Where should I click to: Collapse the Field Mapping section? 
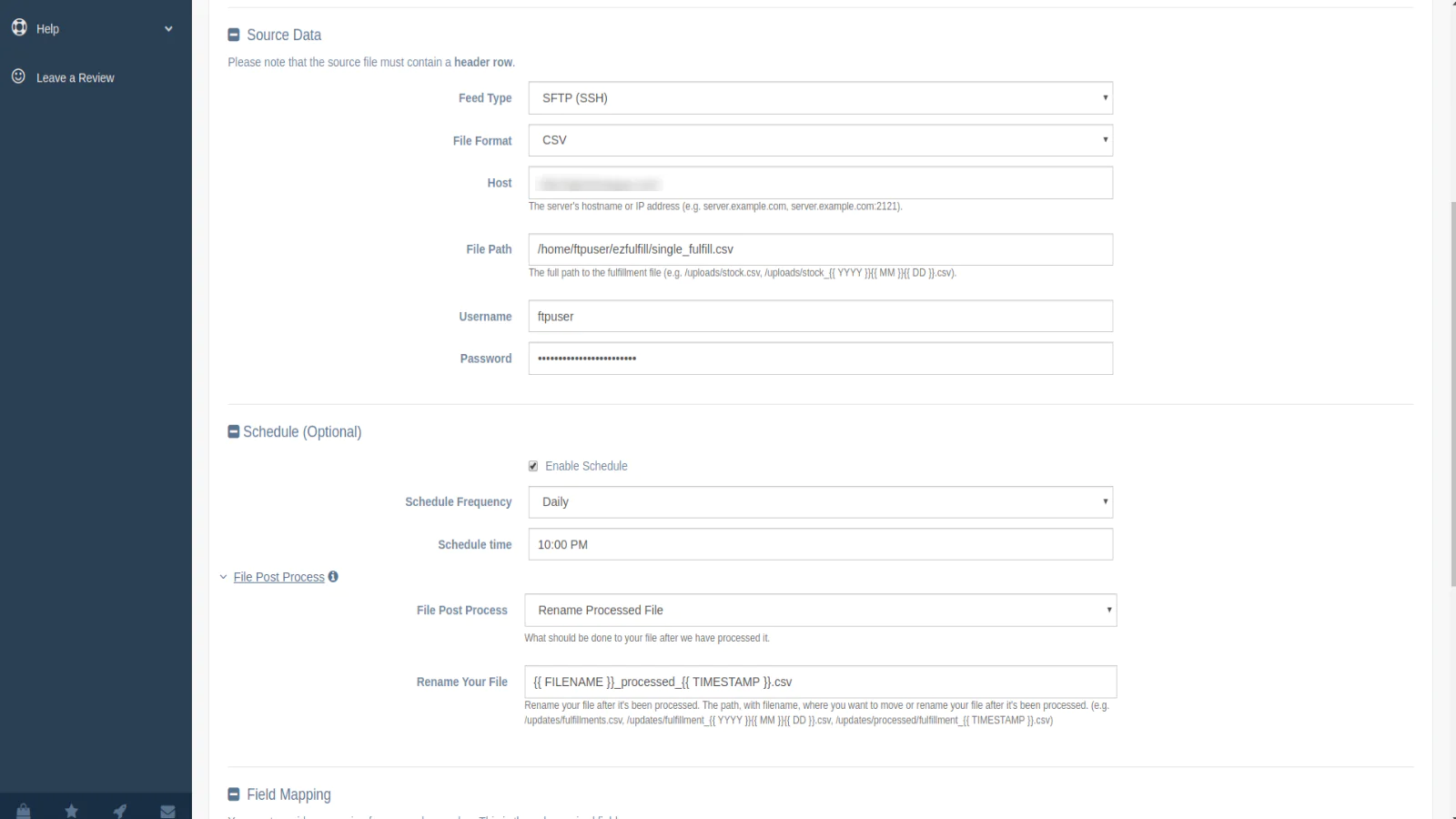click(x=234, y=794)
